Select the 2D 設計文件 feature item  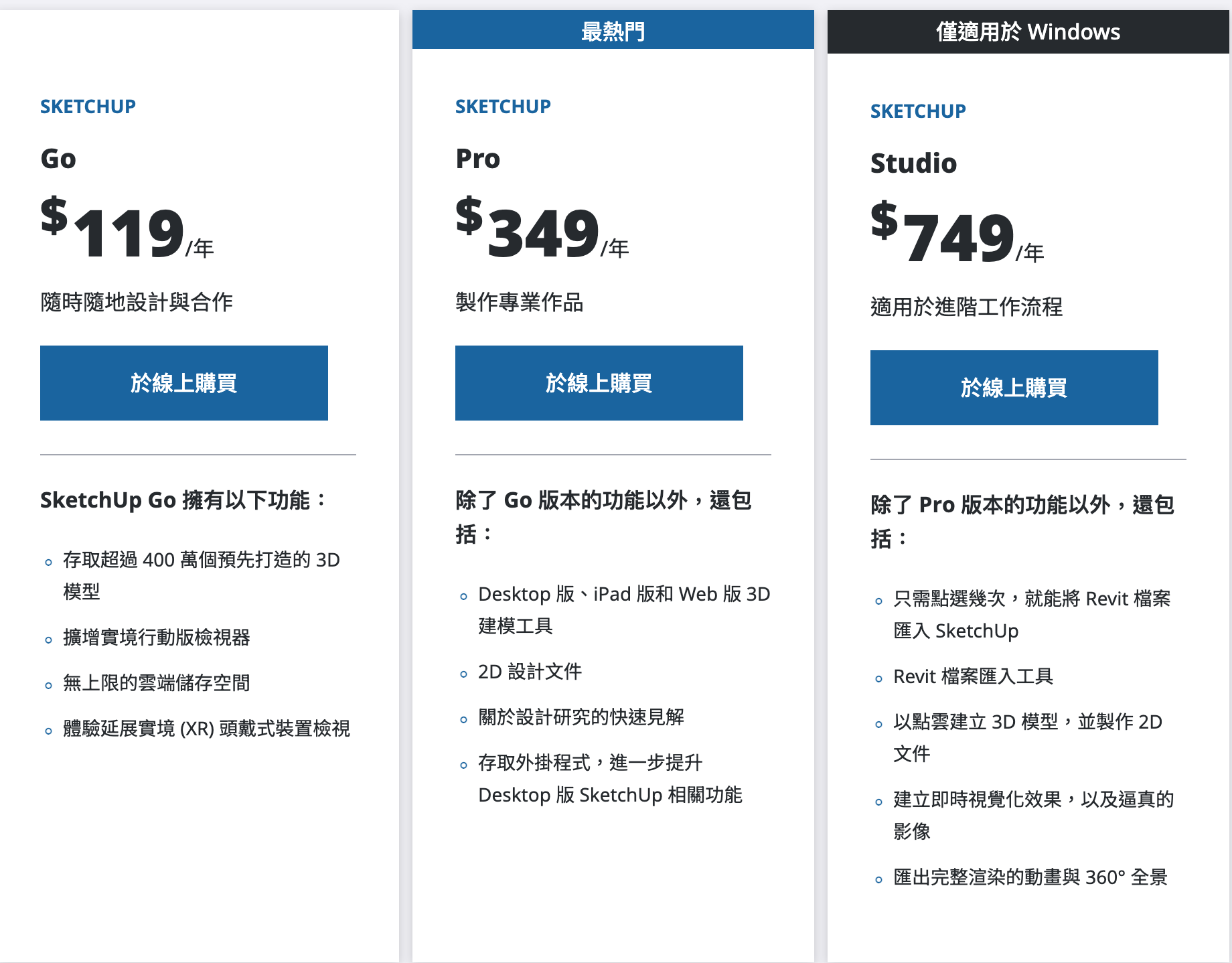pos(530,672)
